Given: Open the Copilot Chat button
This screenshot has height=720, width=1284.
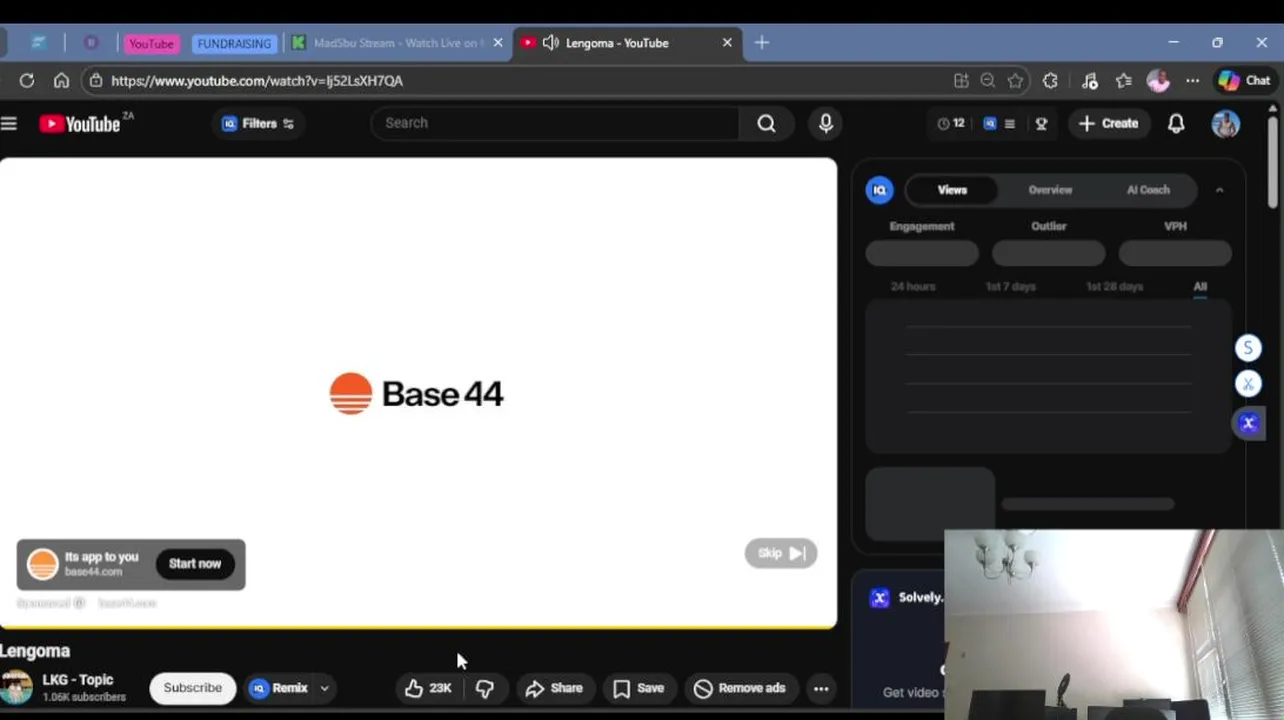Looking at the screenshot, I should point(1245,81).
